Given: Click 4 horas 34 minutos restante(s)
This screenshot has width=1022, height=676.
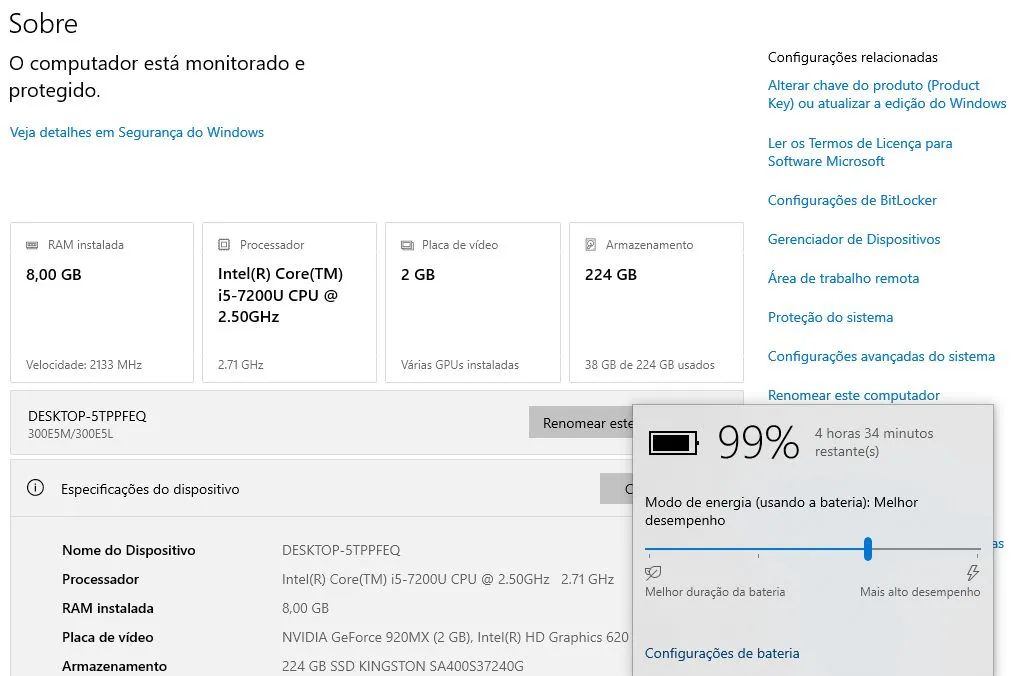Looking at the screenshot, I should coord(873,442).
